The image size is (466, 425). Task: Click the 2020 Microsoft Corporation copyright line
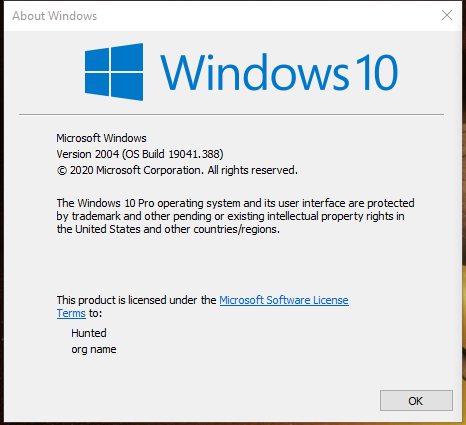177,170
